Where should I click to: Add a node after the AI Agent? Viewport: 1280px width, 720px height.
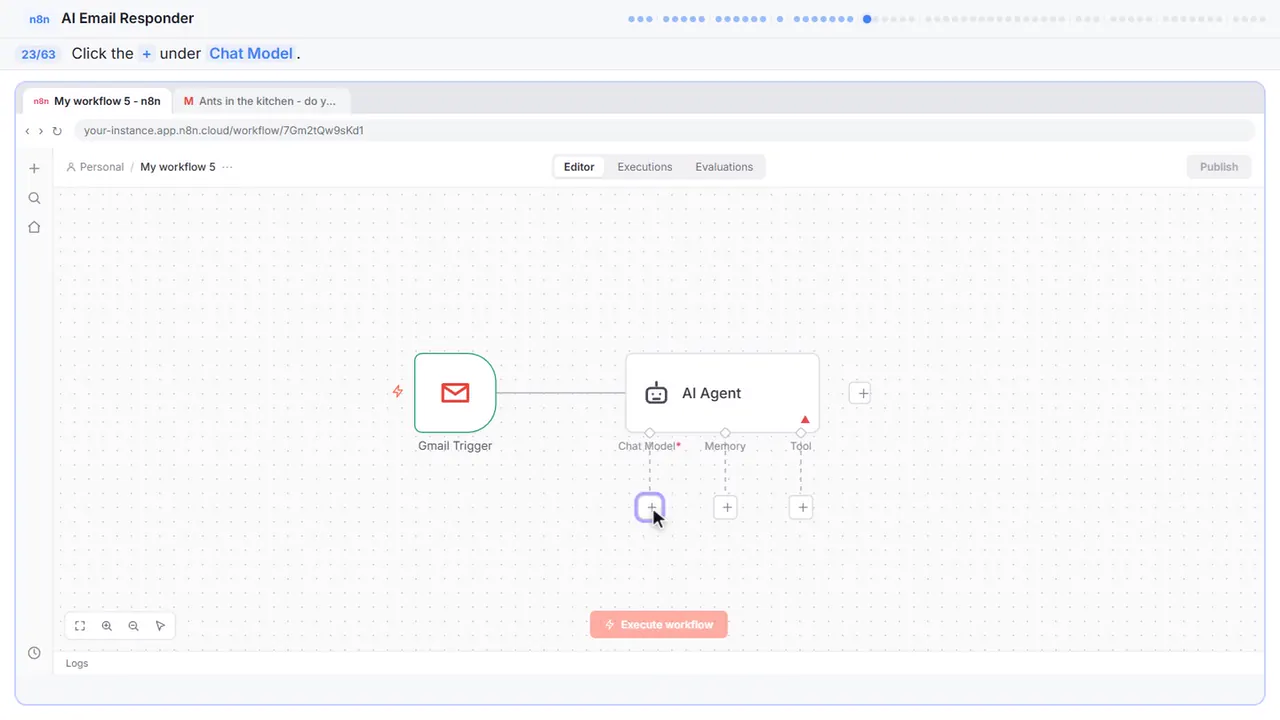(x=862, y=393)
